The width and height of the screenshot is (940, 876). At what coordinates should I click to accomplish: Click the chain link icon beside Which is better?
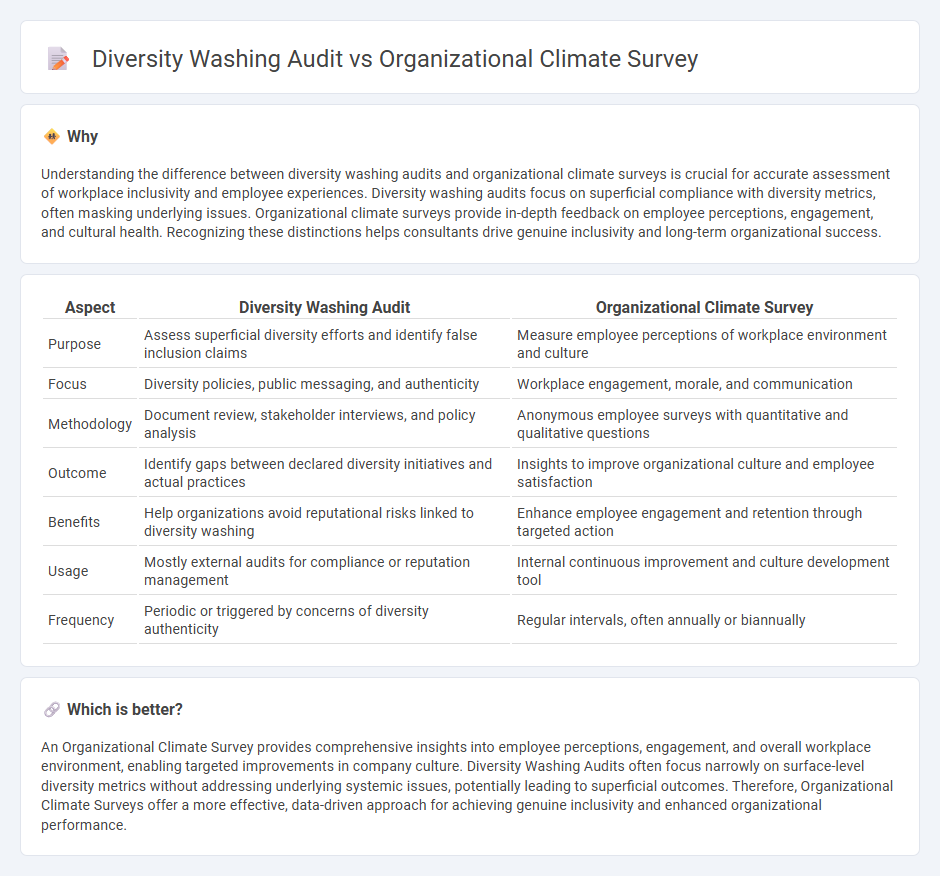click(x=52, y=710)
